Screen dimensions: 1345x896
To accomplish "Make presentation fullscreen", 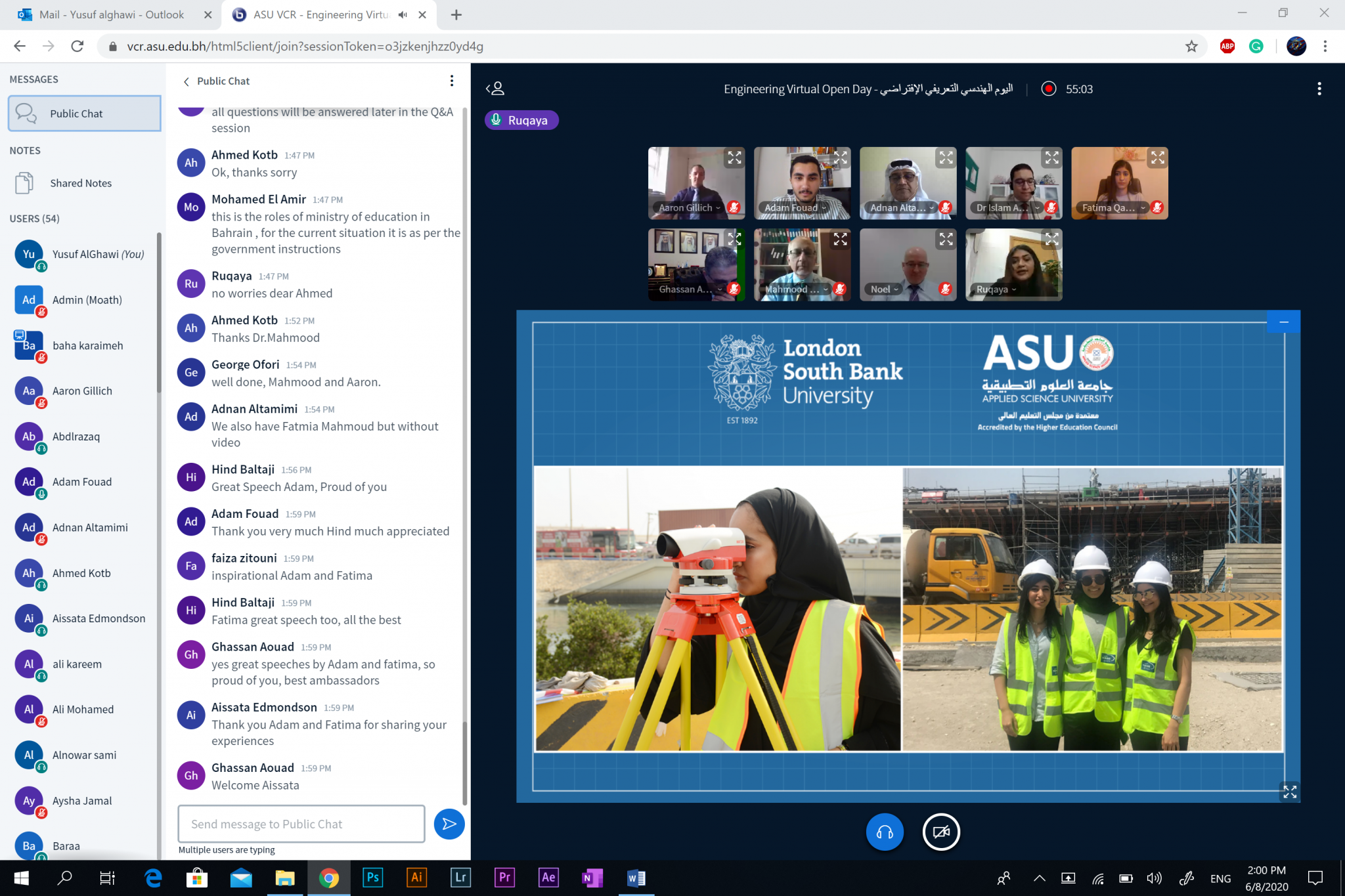I will coord(1290,792).
